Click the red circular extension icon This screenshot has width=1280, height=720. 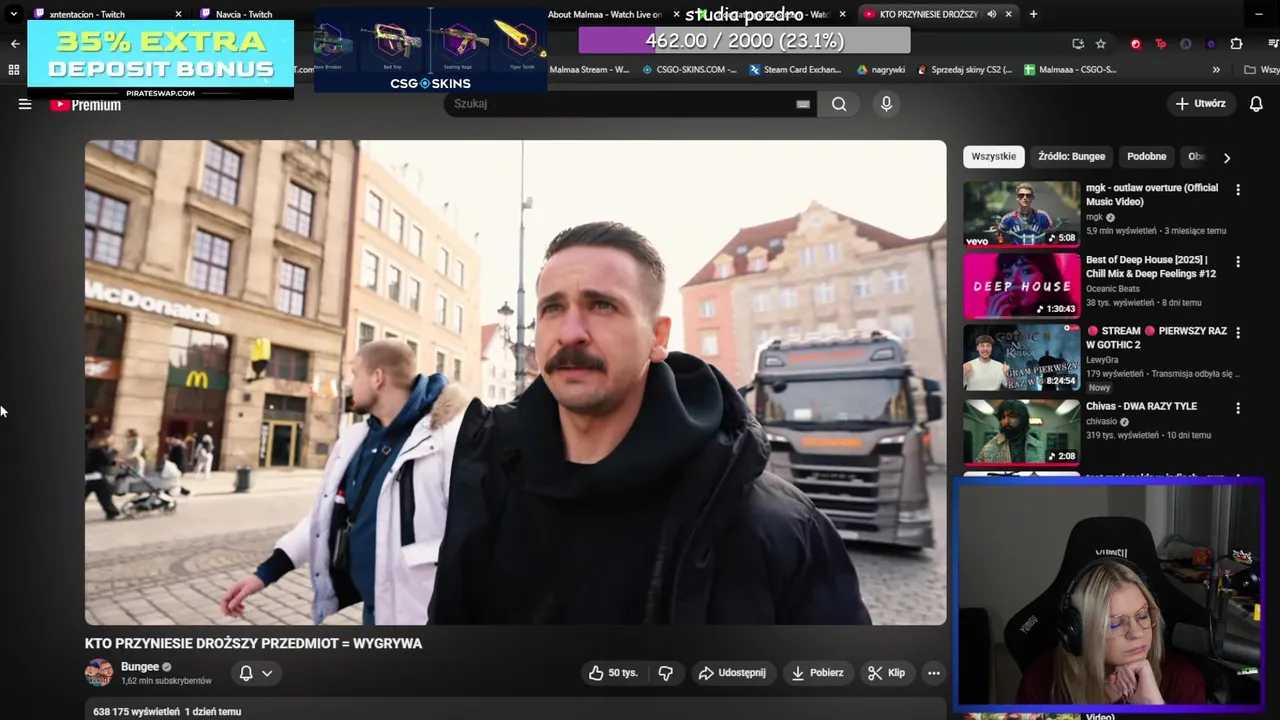pos(1135,43)
